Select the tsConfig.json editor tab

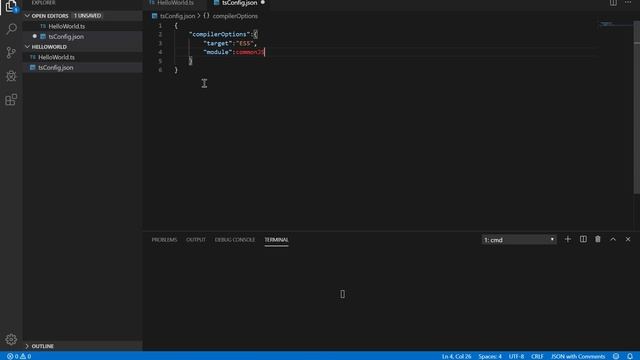239,3
